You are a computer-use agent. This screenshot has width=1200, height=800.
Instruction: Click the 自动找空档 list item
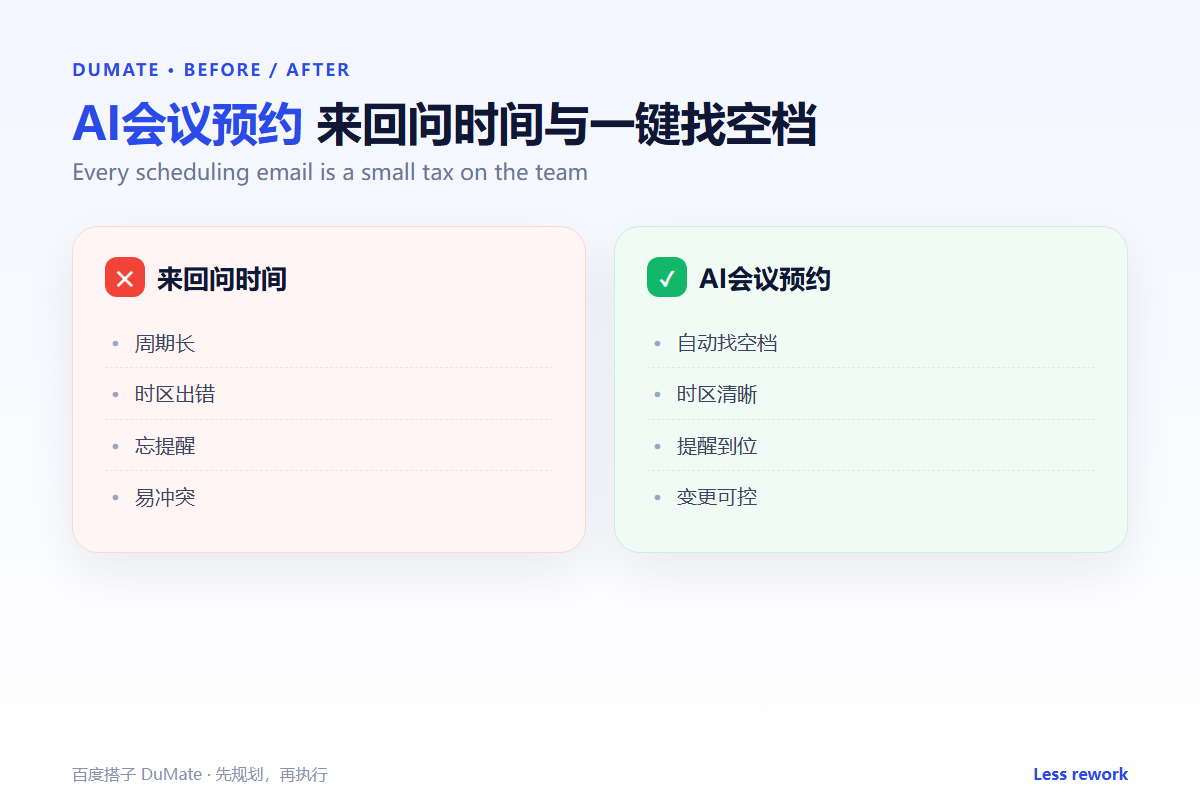click(871, 343)
